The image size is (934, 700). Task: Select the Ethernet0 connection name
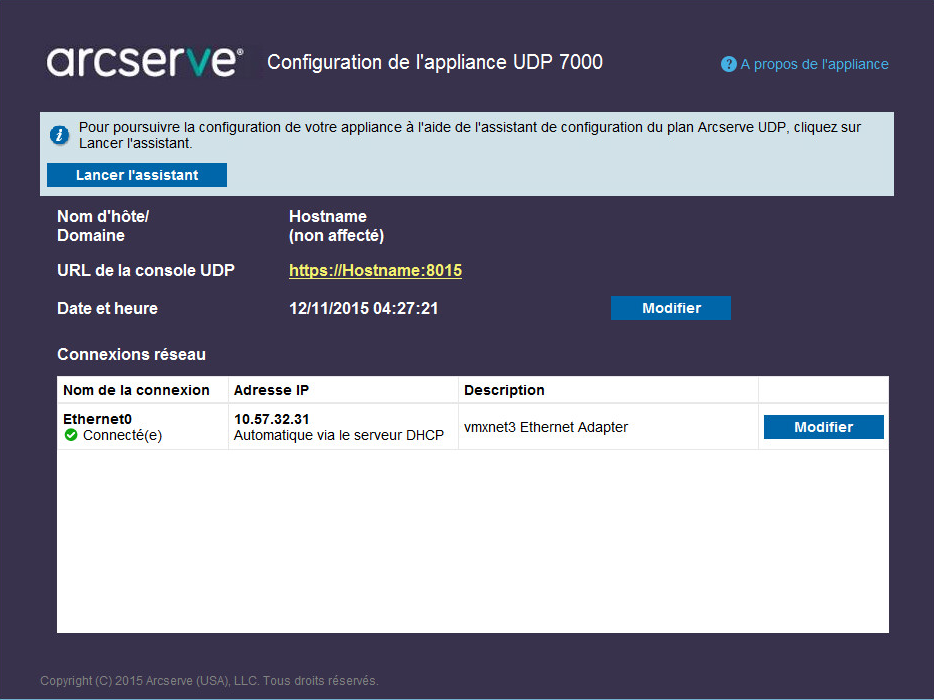(98, 419)
